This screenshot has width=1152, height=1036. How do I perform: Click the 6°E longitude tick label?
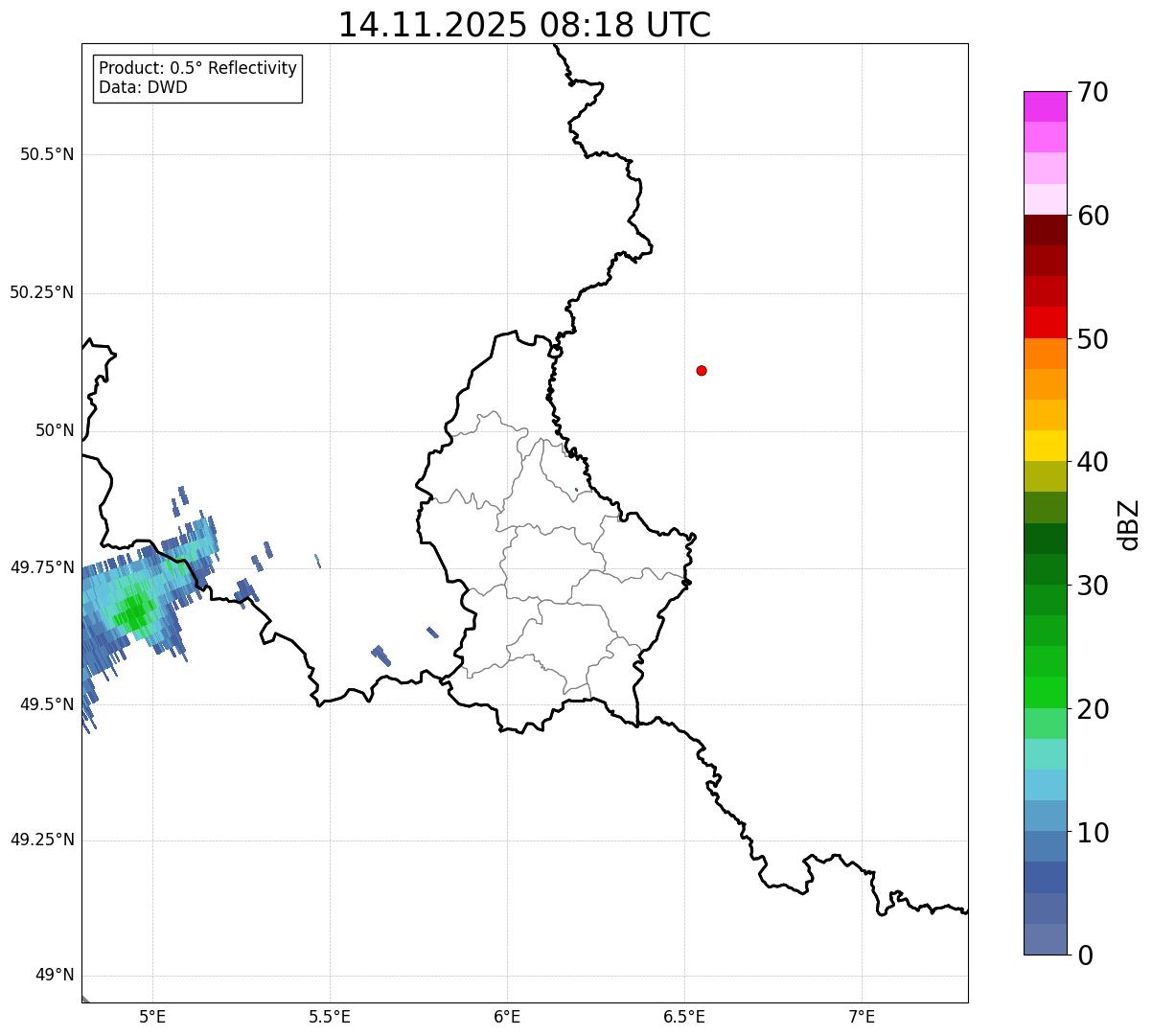(507, 1016)
